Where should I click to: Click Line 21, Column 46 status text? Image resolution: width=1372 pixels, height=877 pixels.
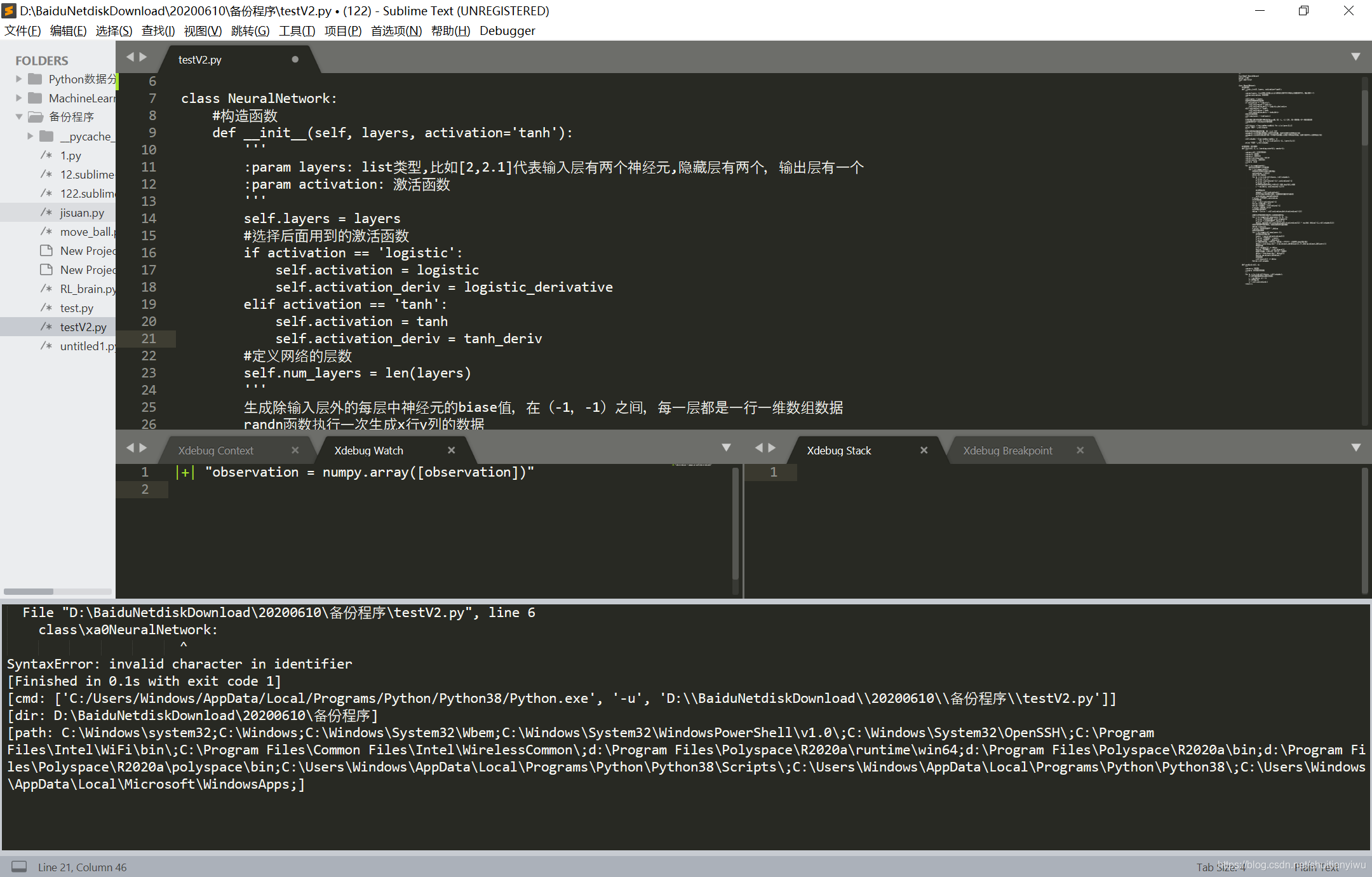[82, 867]
